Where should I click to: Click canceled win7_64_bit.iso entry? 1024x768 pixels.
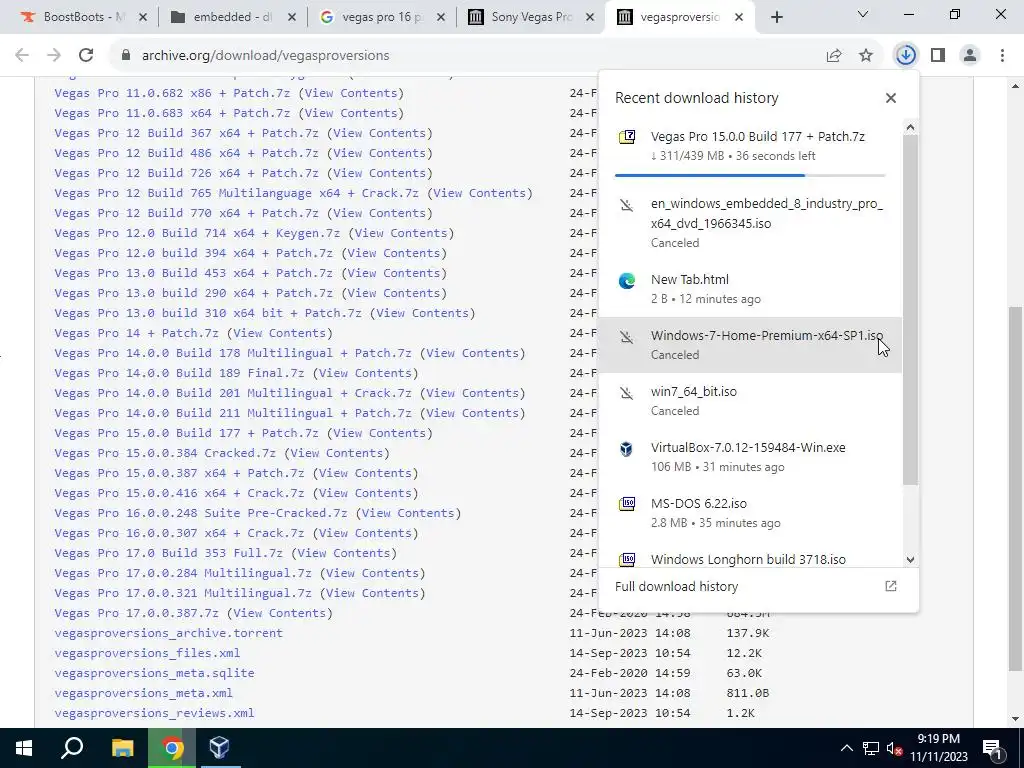click(750, 401)
